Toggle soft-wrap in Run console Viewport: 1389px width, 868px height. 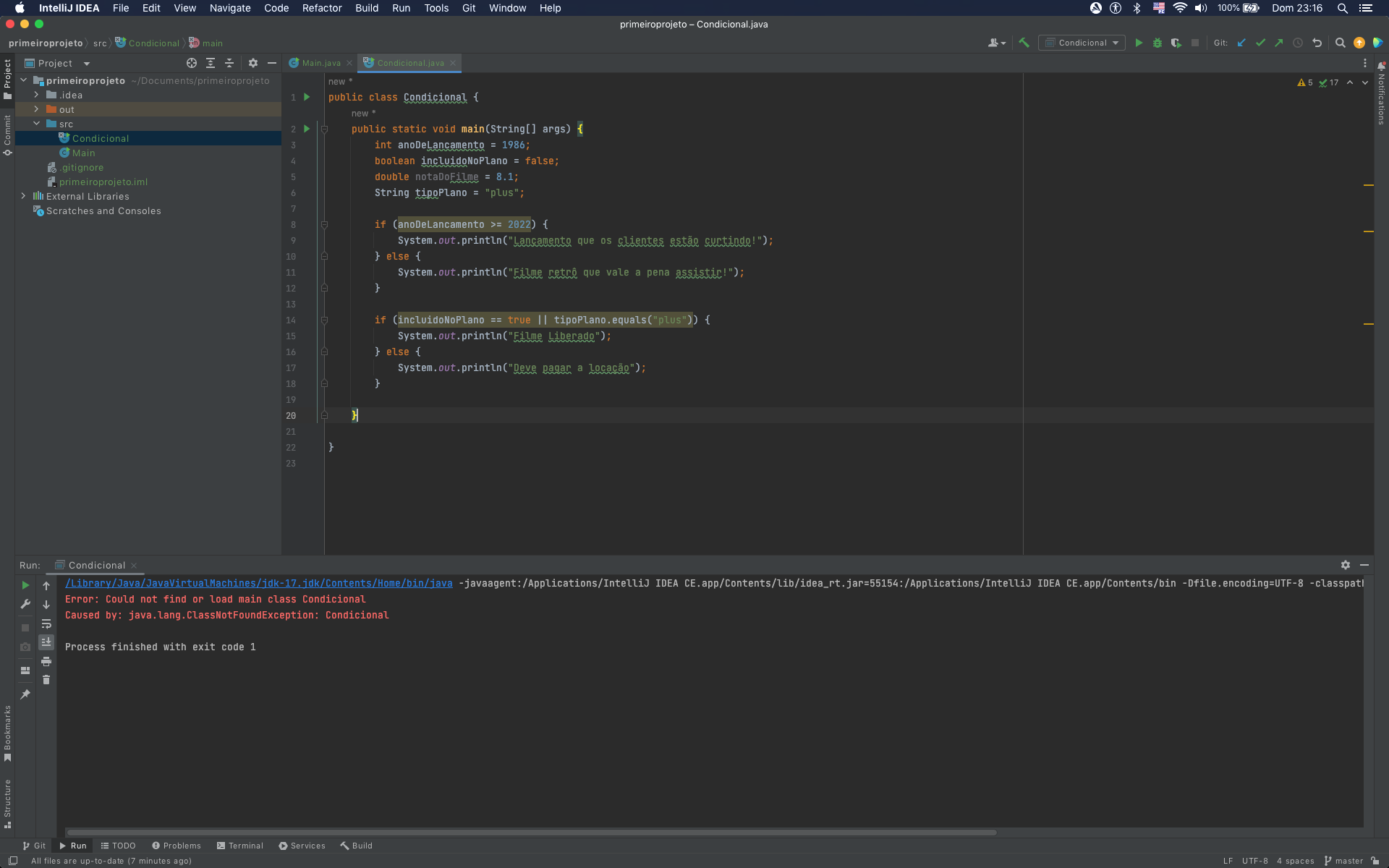46,624
